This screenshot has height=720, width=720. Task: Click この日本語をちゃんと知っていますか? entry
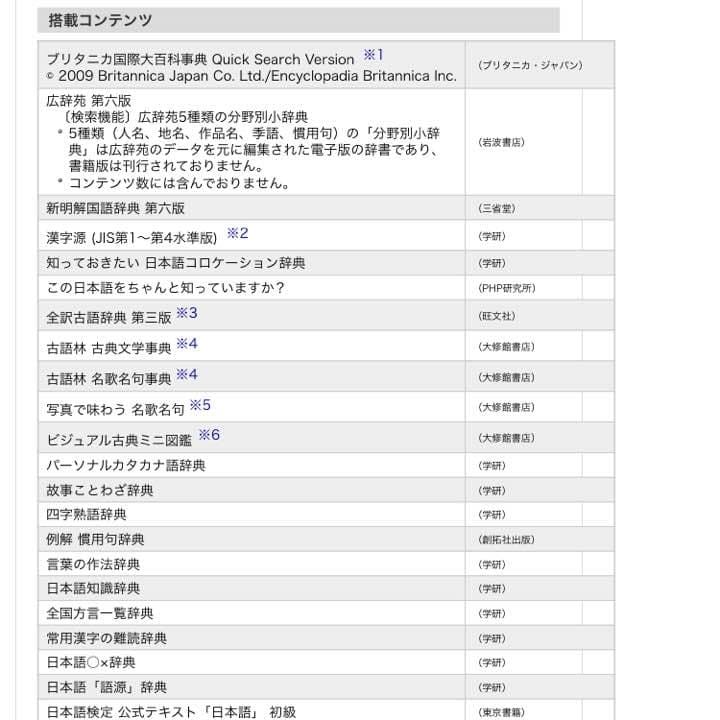click(166, 288)
